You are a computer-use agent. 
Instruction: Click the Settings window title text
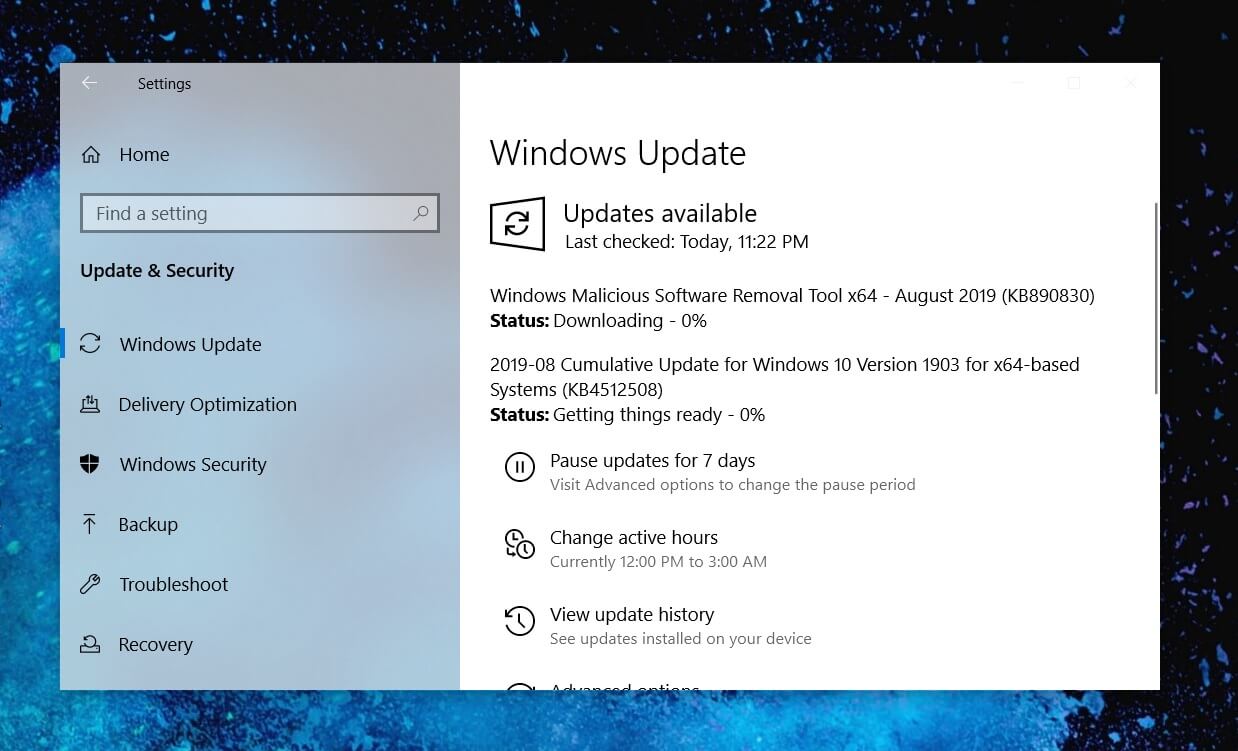click(x=164, y=84)
